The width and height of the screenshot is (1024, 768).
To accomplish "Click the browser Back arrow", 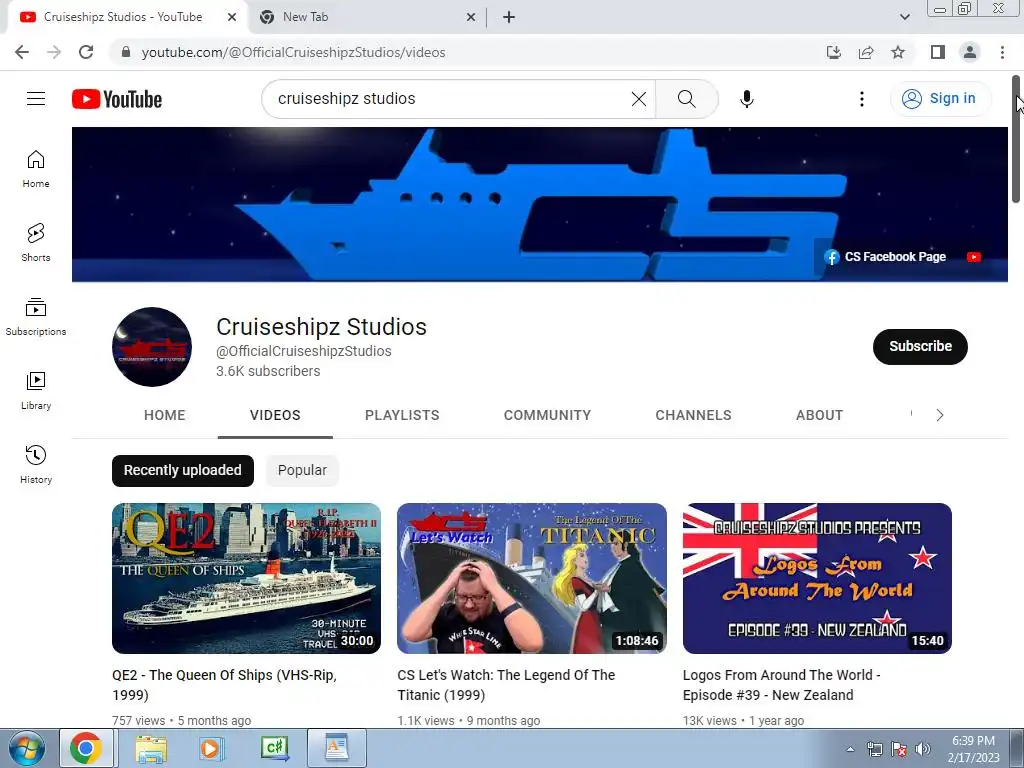I will coord(22,52).
